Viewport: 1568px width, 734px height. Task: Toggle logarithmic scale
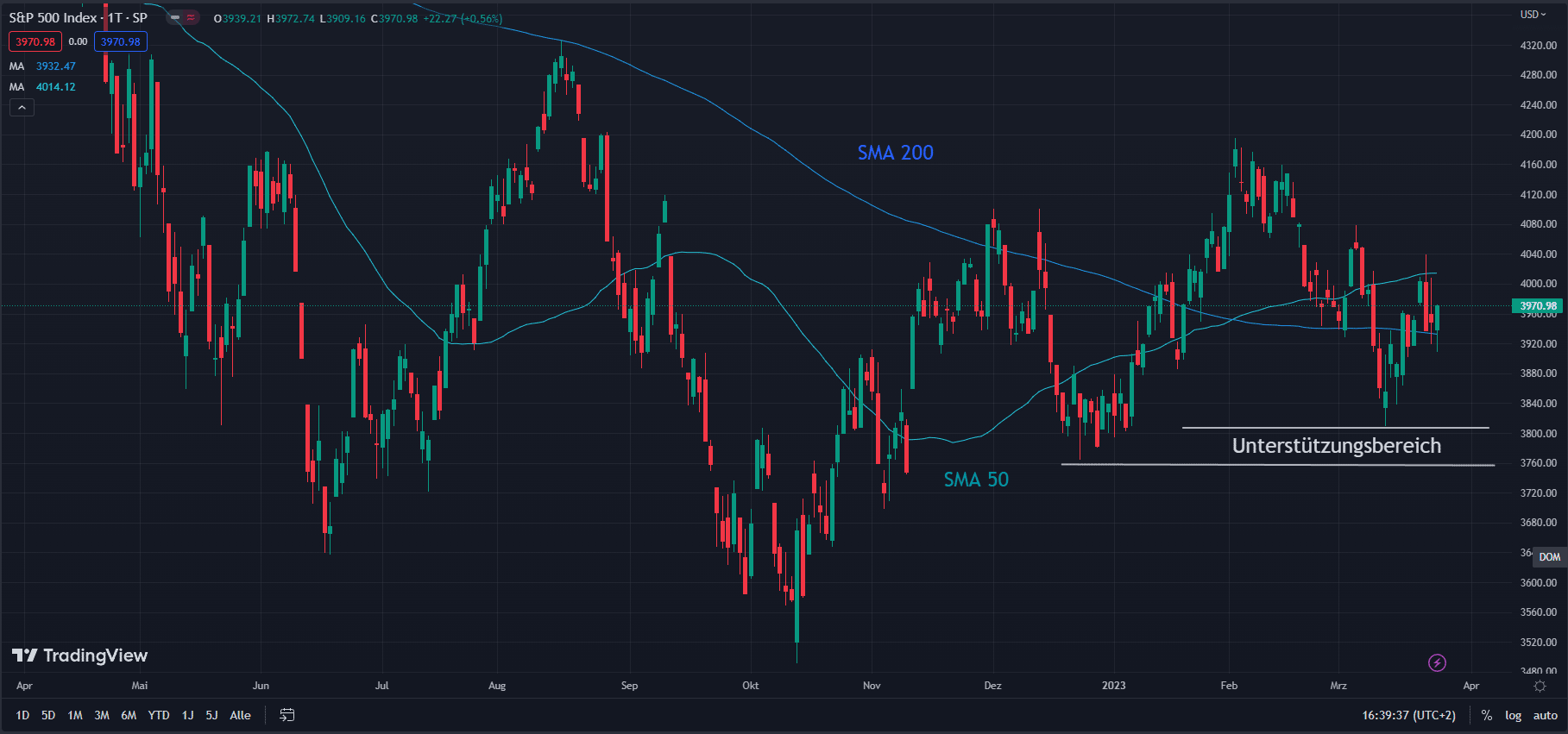pyautogui.click(x=1514, y=715)
